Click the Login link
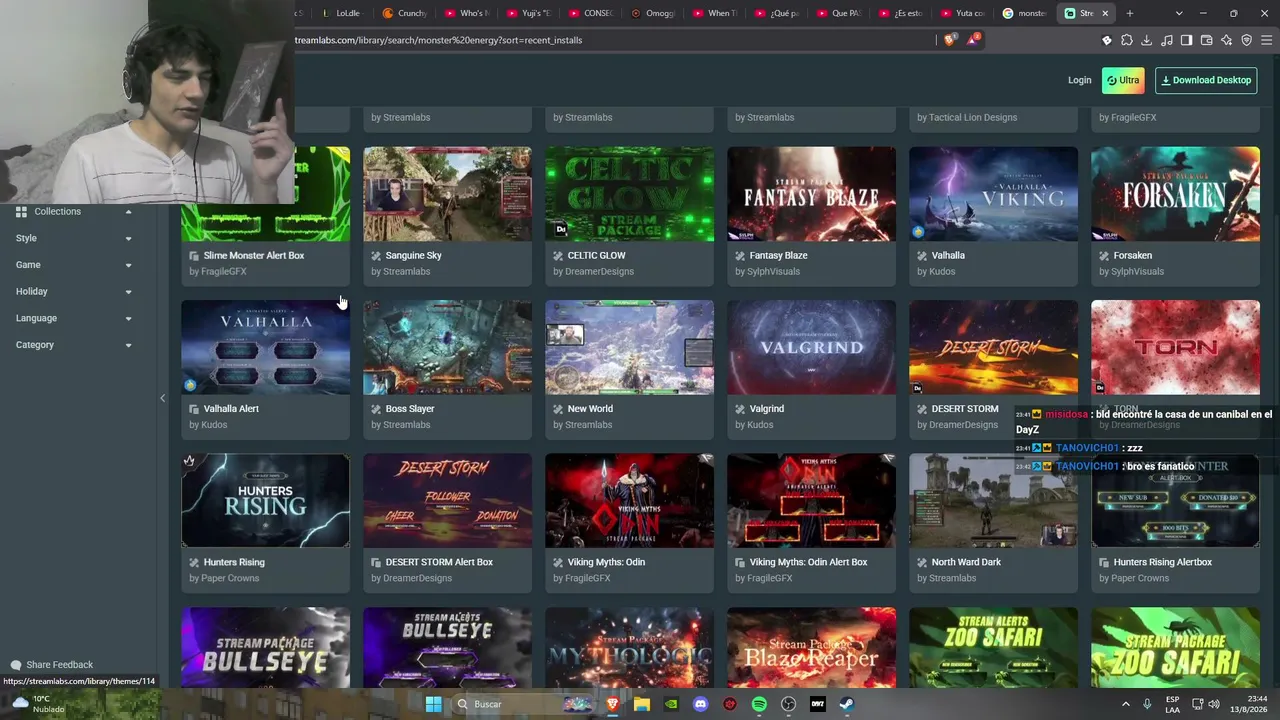This screenshot has height=720, width=1280. pos(1080,80)
